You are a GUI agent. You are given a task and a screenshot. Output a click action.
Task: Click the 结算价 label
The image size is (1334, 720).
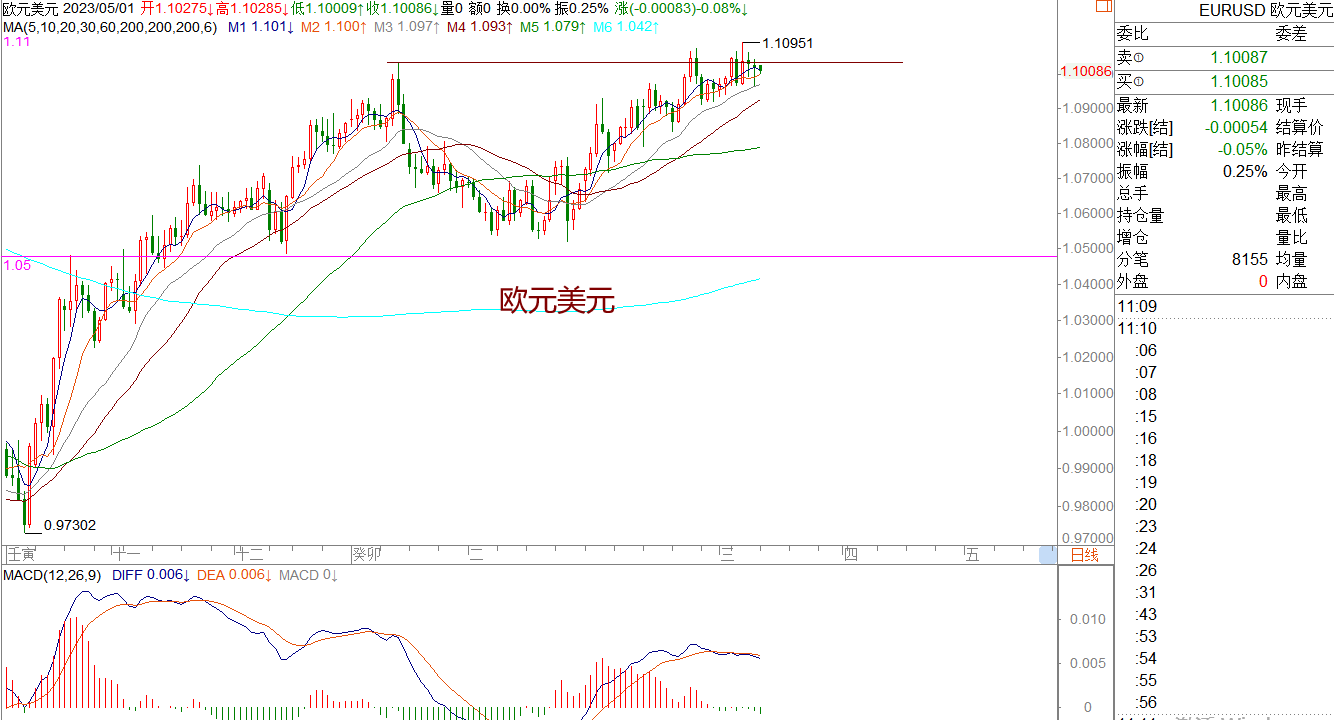click(1298, 127)
